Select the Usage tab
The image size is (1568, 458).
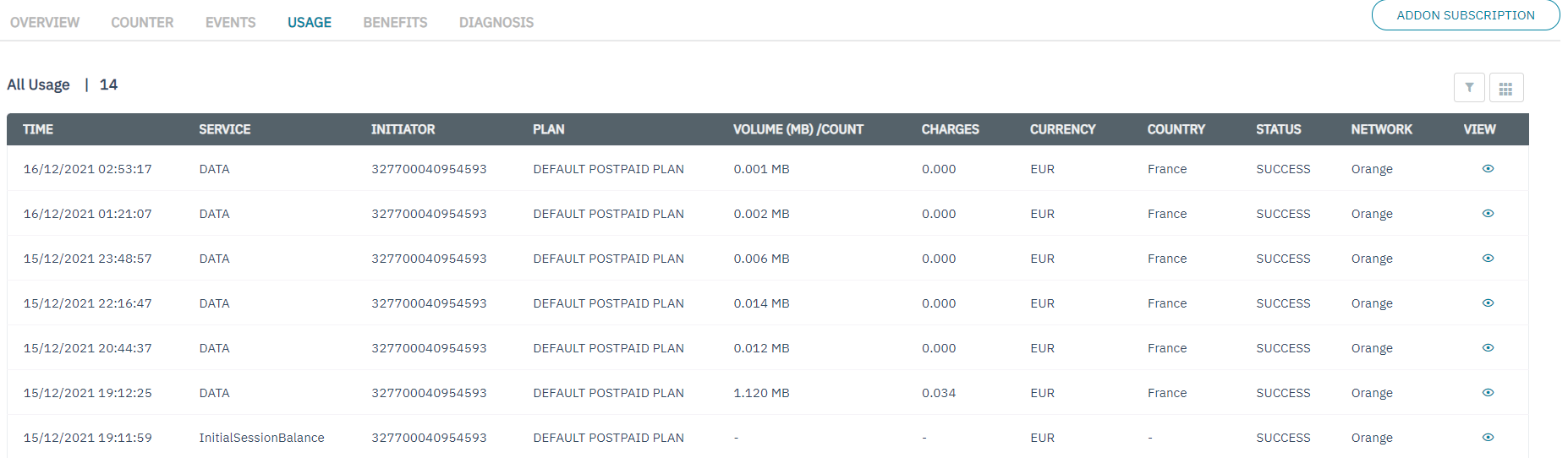[309, 23]
